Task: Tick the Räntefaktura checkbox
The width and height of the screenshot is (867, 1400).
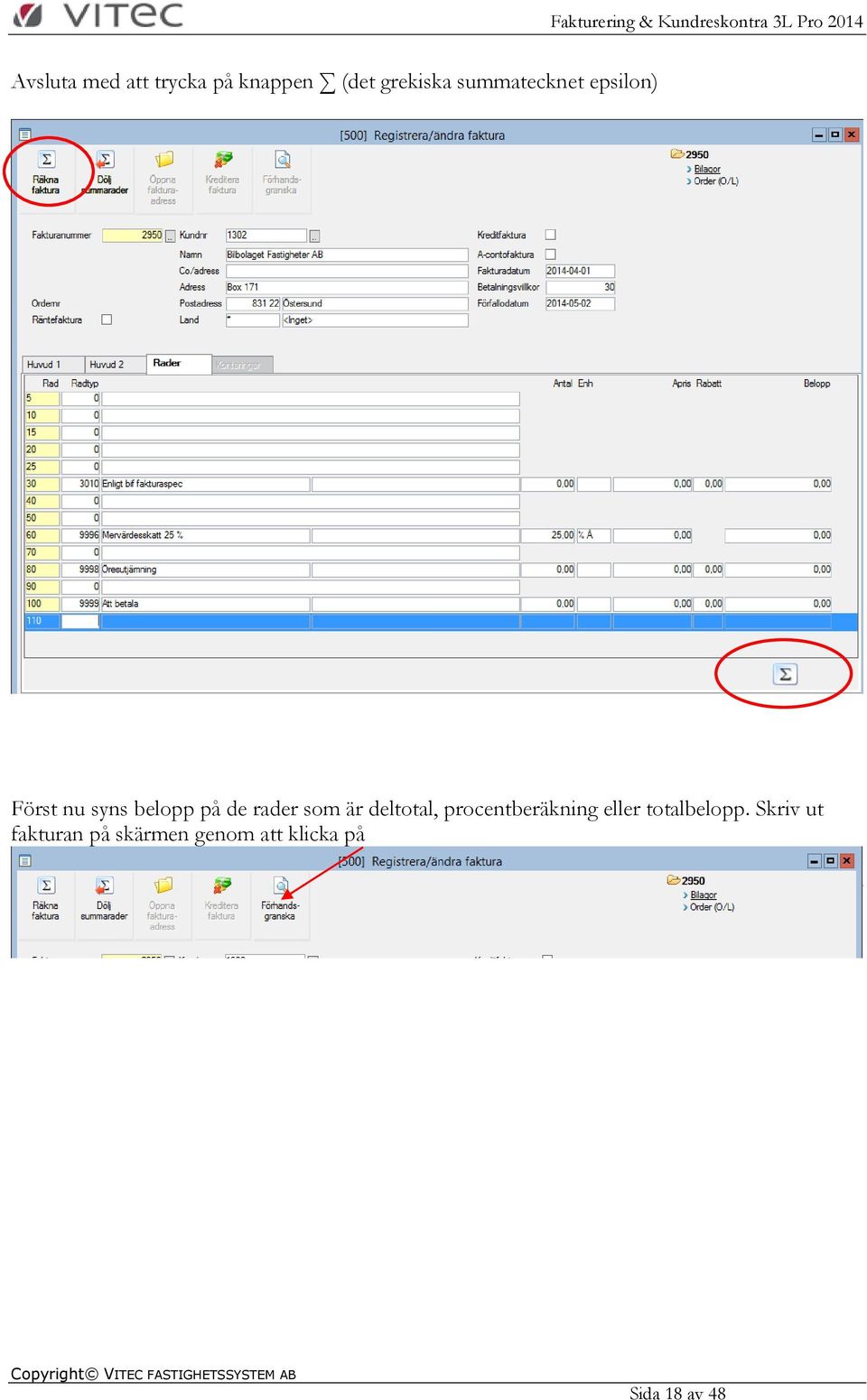Action: (x=107, y=320)
